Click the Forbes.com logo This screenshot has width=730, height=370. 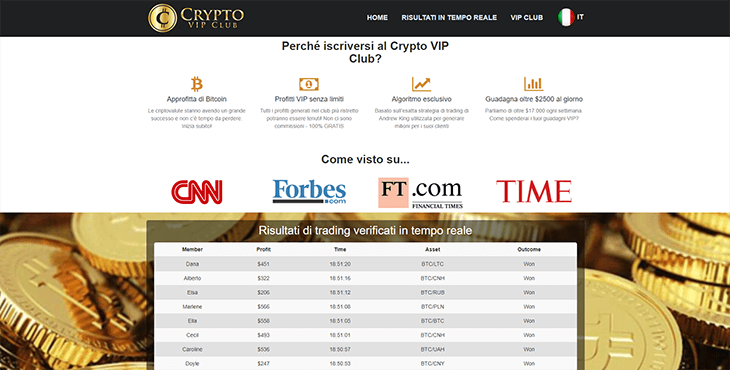click(x=309, y=192)
